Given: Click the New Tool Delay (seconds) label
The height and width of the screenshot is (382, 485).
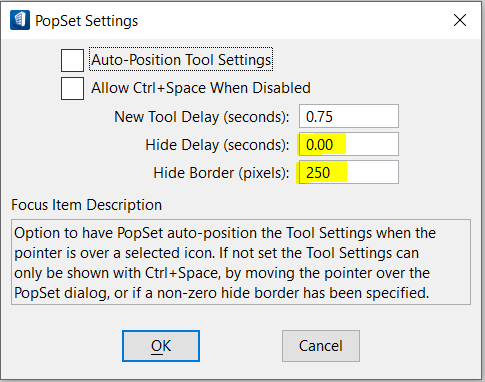Looking at the screenshot, I should 201,117.
